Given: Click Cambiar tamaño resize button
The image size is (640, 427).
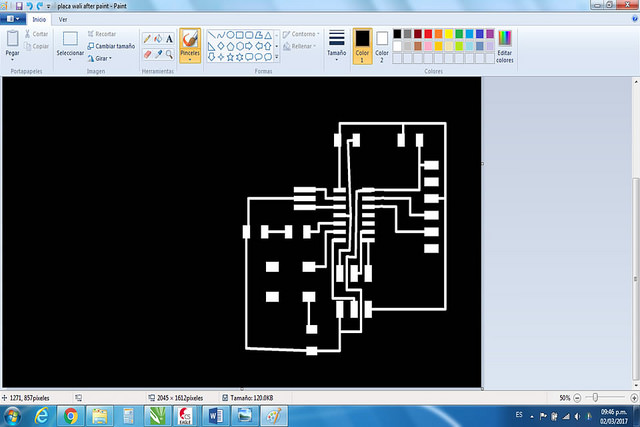Looking at the screenshot, I should 111,46.
